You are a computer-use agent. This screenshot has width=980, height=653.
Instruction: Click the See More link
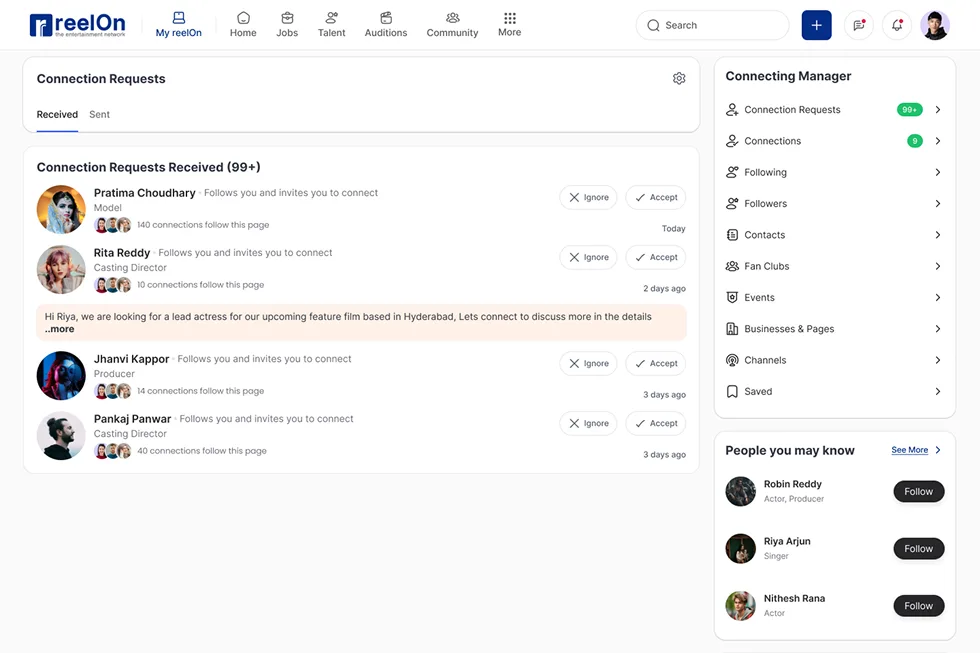click(909, 450)
